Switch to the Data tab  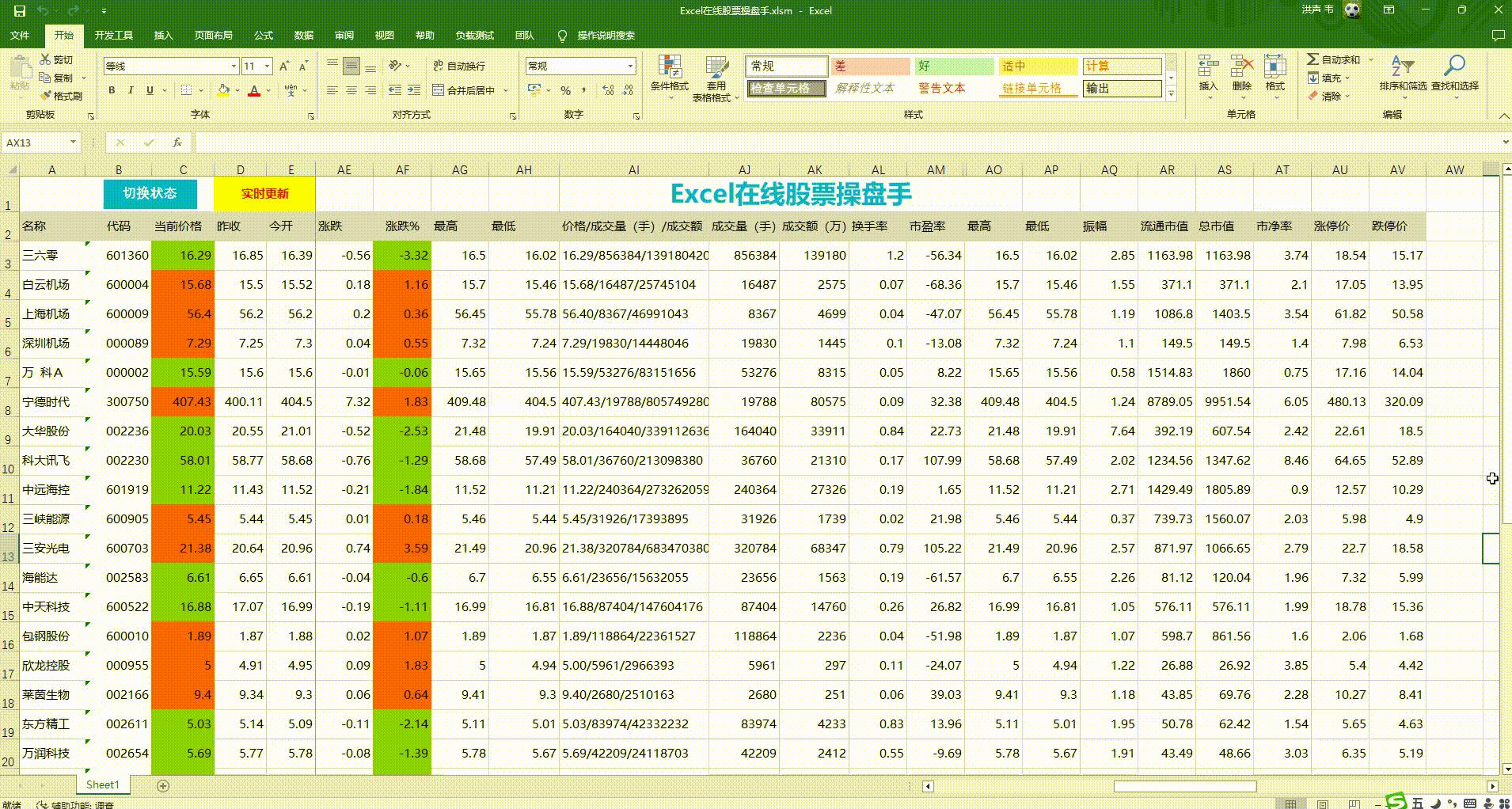click(303, 36)
